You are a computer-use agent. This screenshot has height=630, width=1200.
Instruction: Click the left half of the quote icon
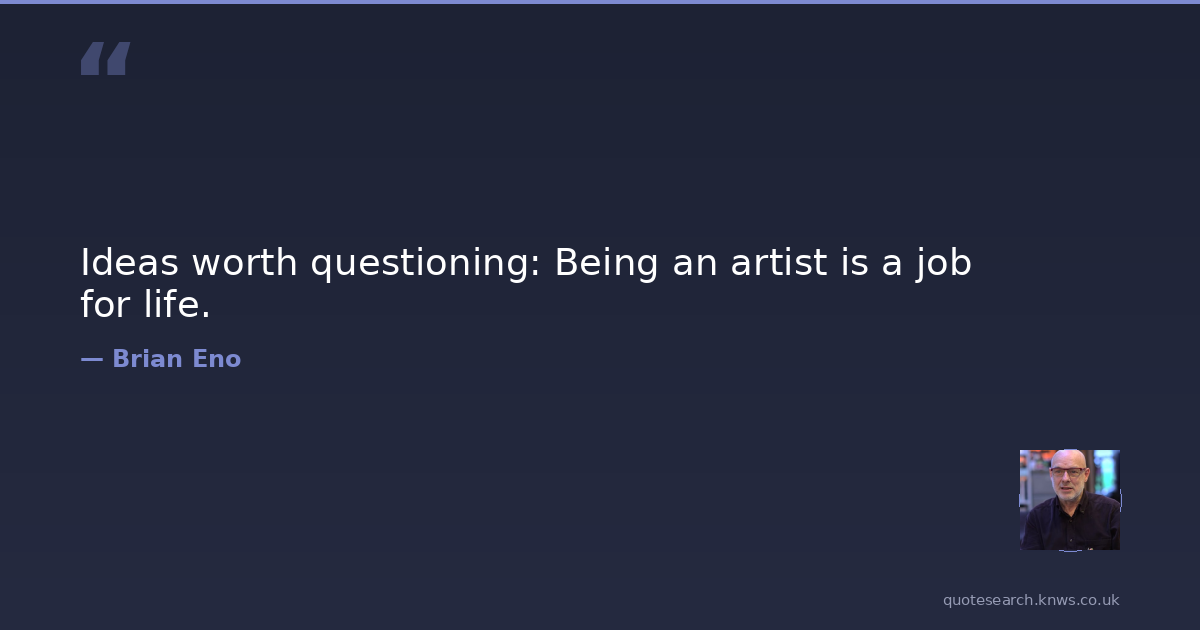92,58
